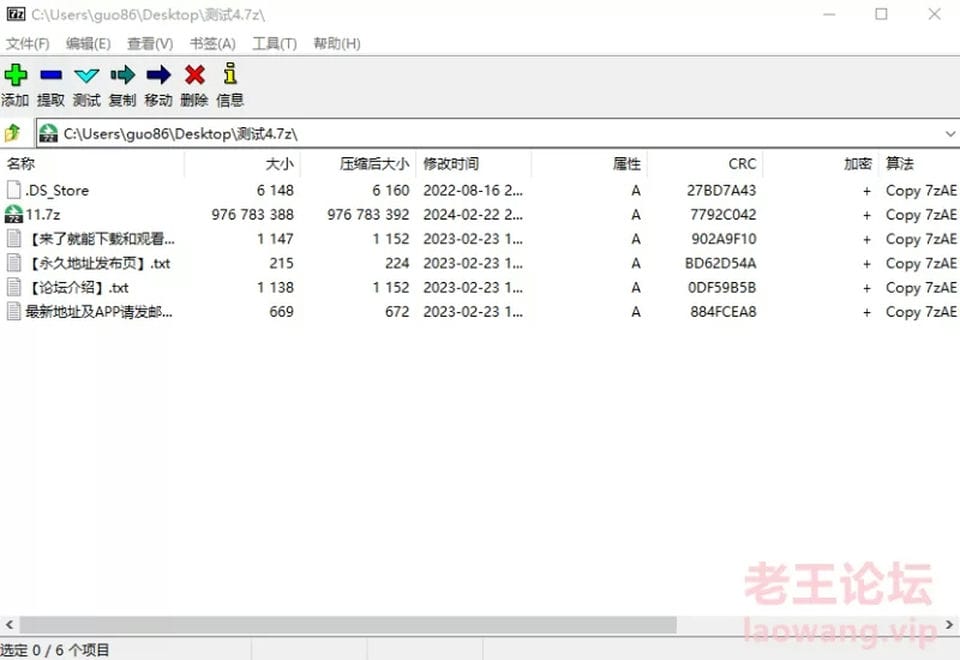This screenshot has width=960, height=660.
Task: Click the scrollbar left arrow
Action: pos(9,624)
